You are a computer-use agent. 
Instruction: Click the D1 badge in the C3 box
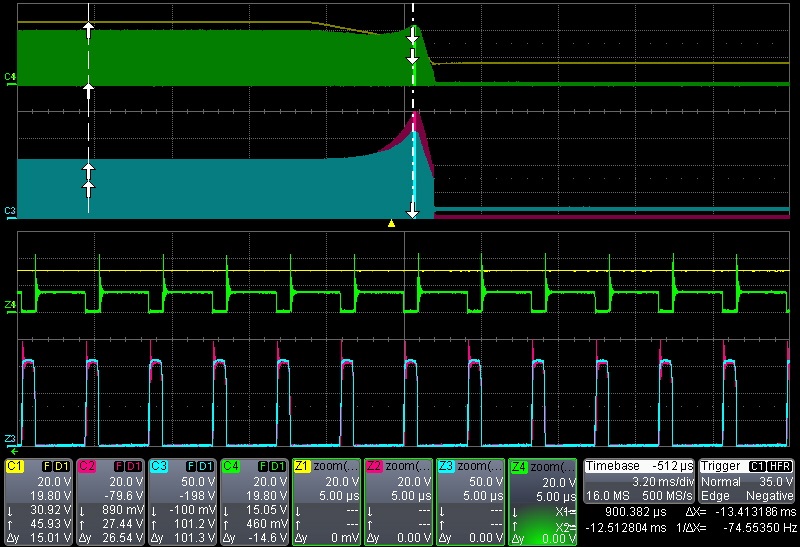coord(206,466)
